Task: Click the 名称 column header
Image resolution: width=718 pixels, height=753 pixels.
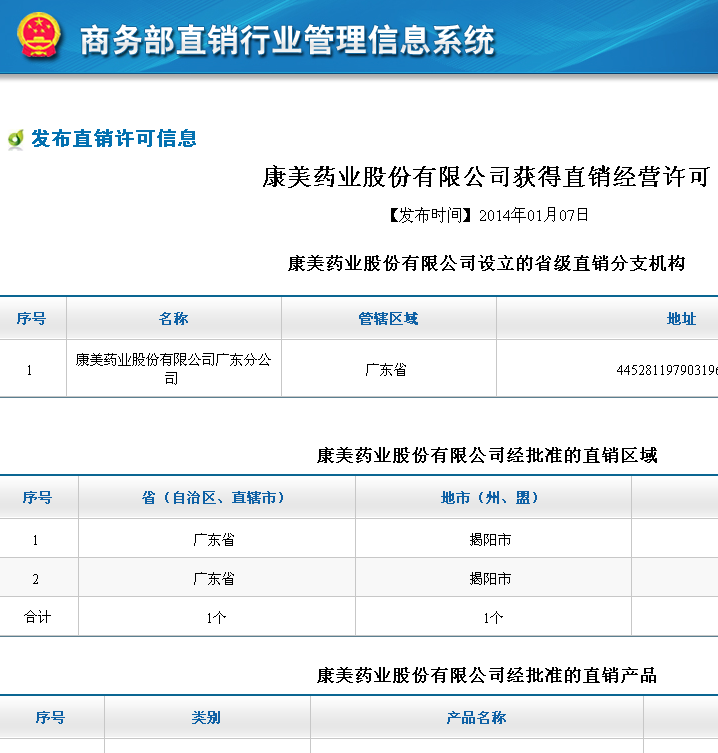Action: click(173, 319)
